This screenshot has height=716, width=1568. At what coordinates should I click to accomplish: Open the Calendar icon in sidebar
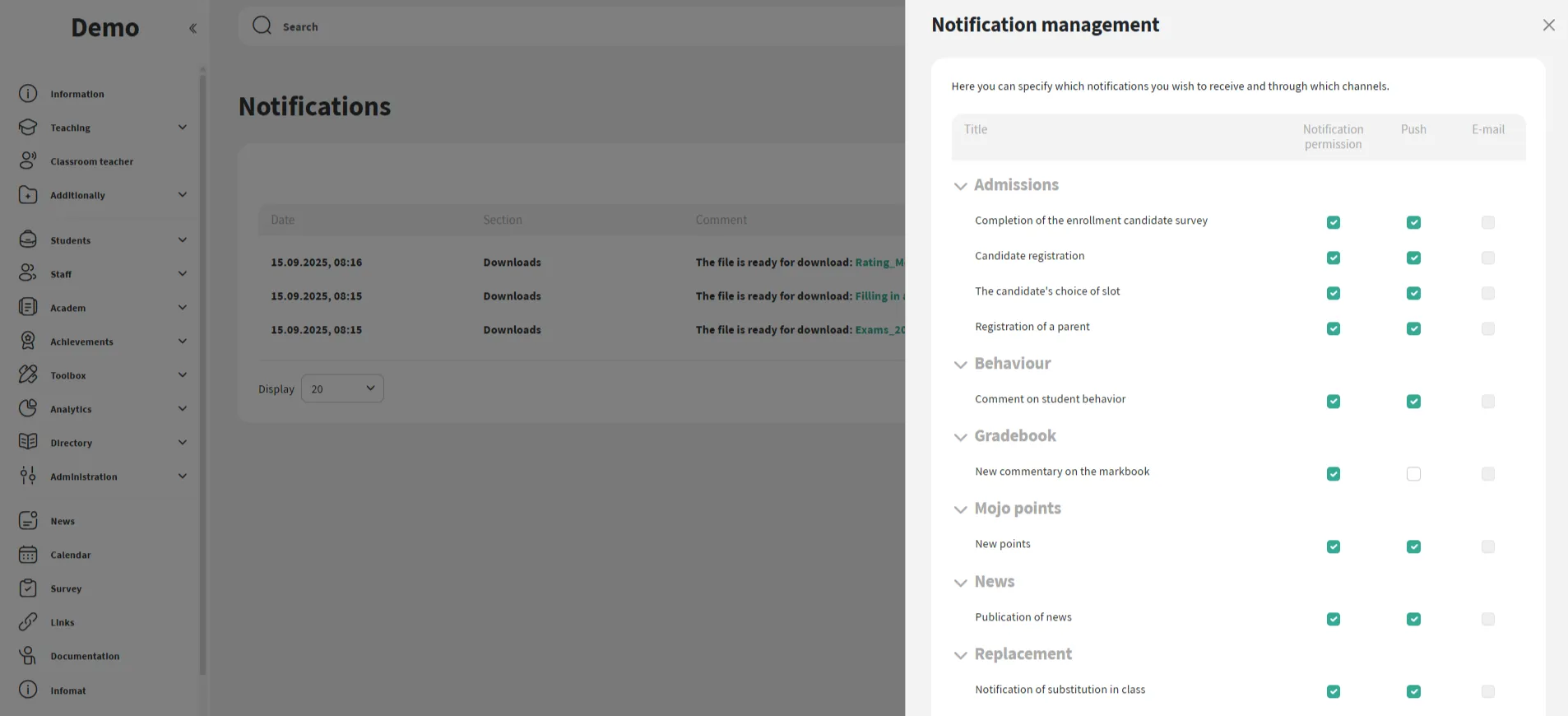[28, 555]
